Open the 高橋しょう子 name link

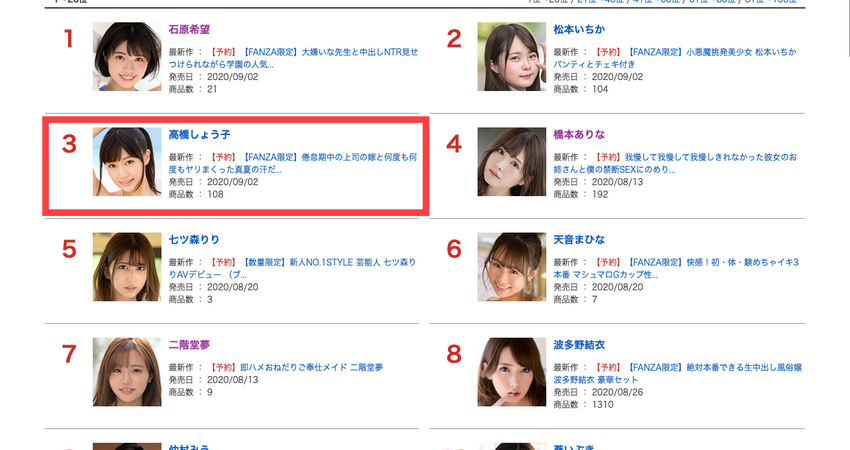click(199, 134)
